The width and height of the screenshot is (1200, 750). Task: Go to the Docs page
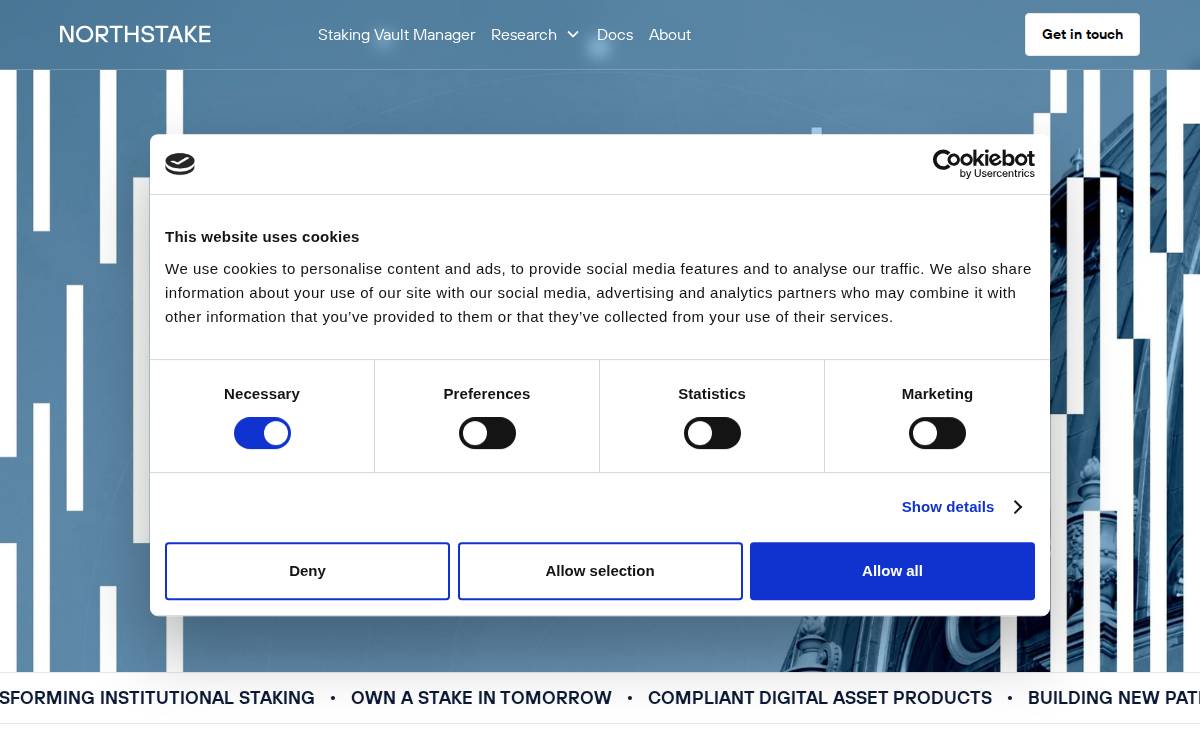coord(615,35)
